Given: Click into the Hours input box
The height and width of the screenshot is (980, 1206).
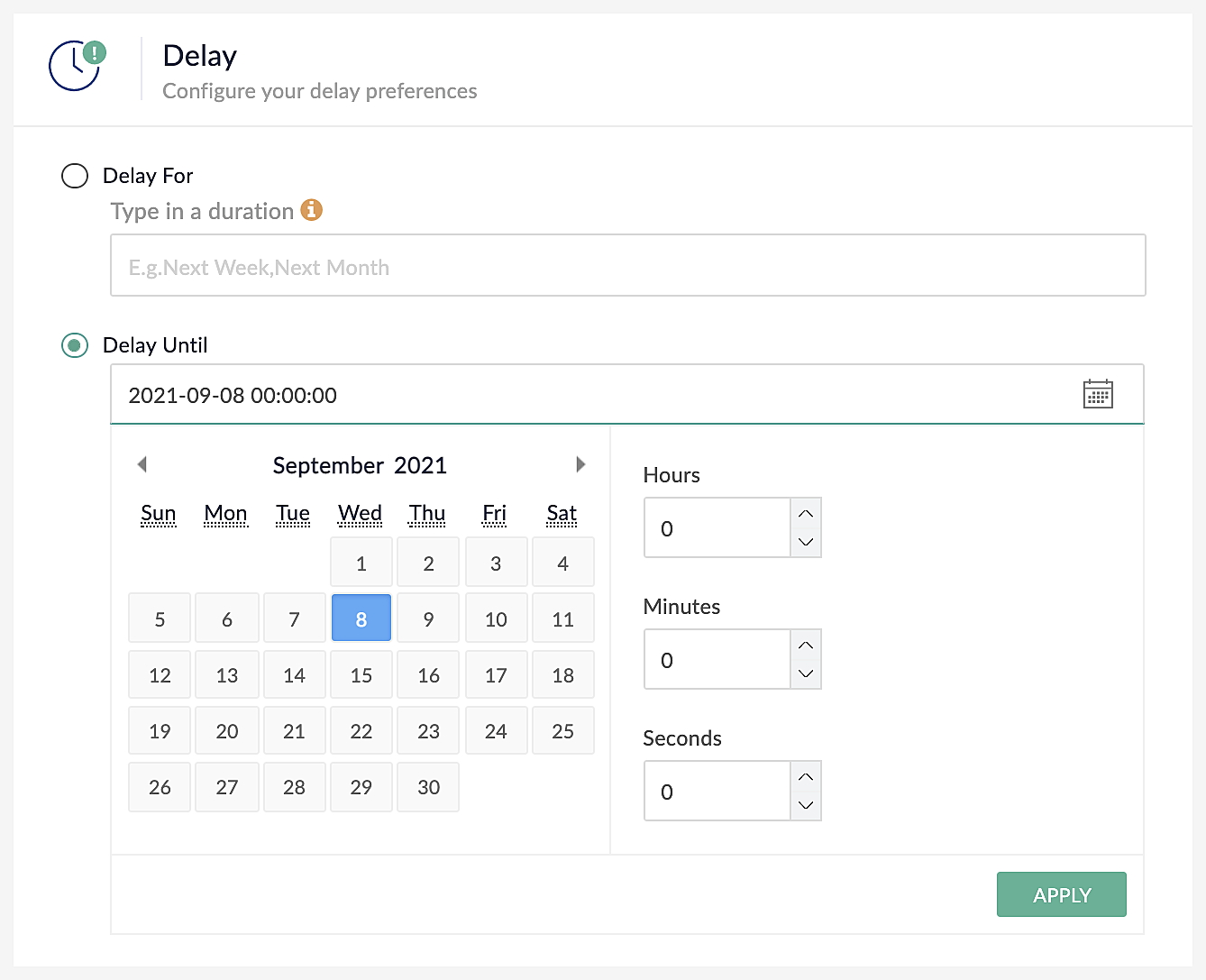Looking at the screenshot, I should [x=717, y=527].
